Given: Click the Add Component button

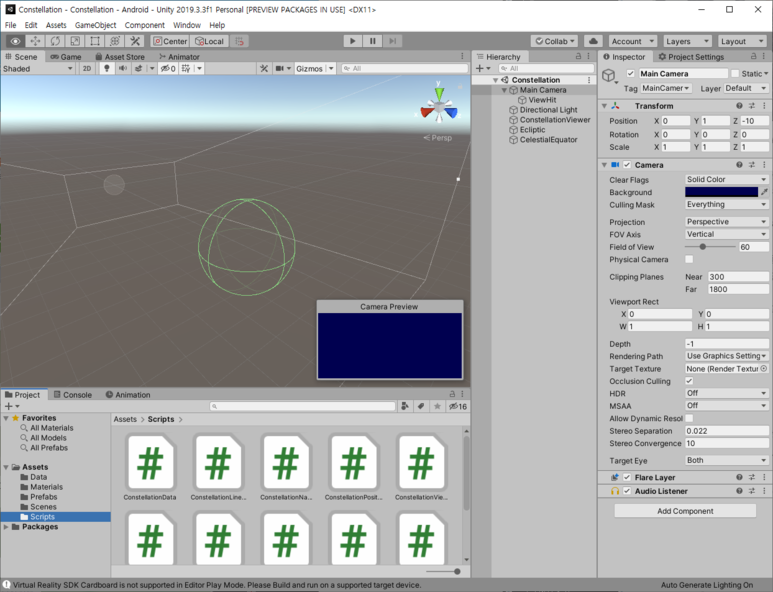Looking at the screenshot, I should tap(685, 511).
